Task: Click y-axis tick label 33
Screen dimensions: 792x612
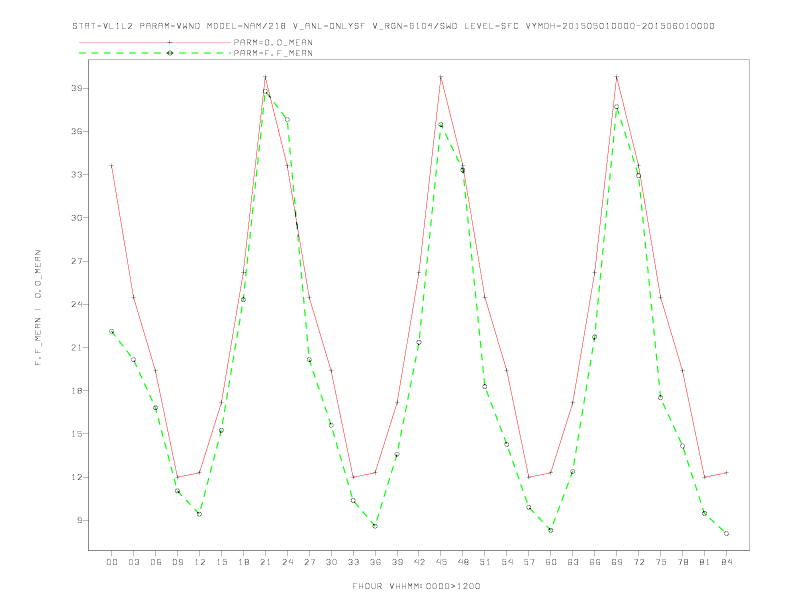Action: click(x=76, y=174)
